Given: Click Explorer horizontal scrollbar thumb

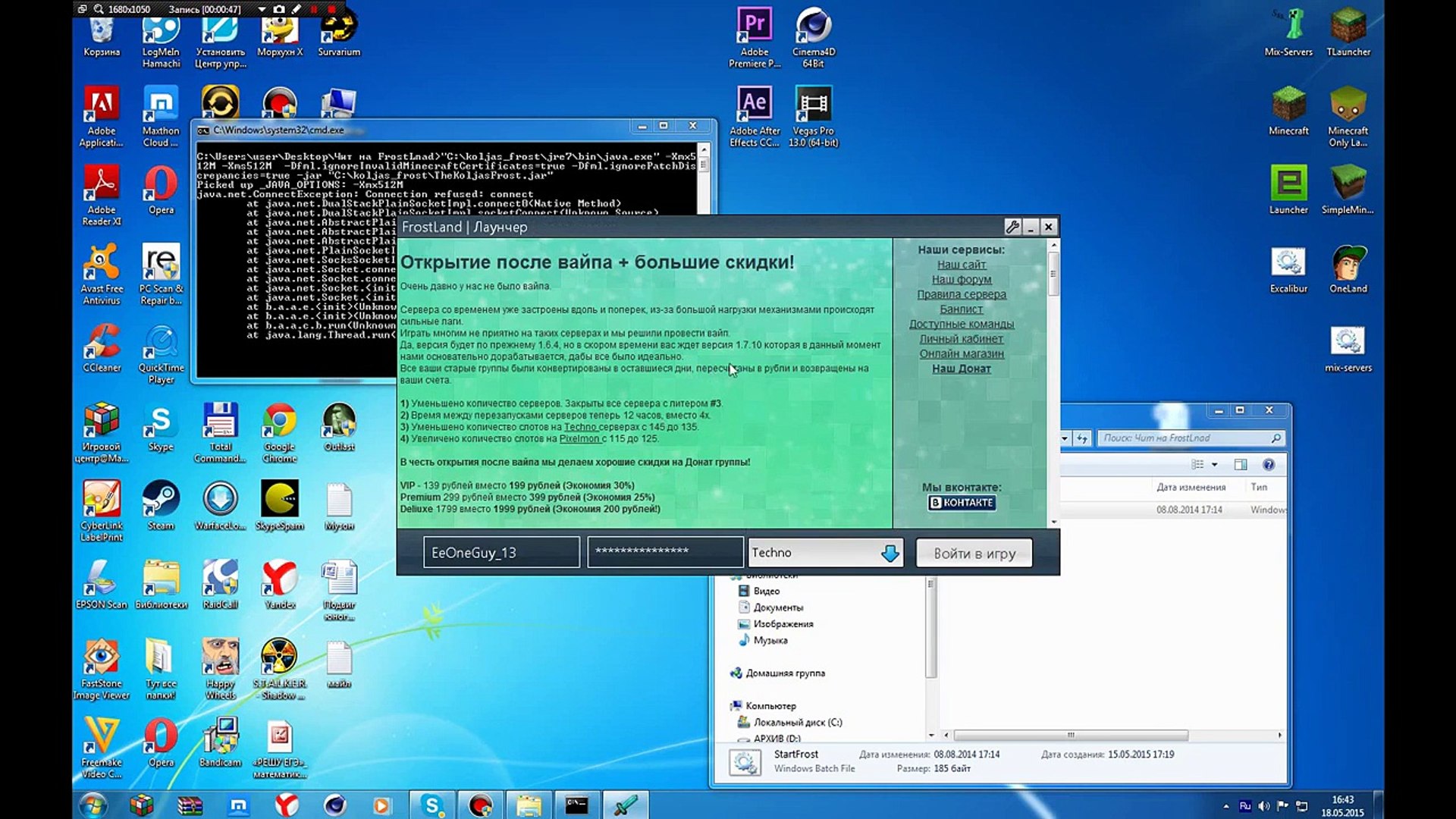Looking at the screenshot, I should point(1070,735).
